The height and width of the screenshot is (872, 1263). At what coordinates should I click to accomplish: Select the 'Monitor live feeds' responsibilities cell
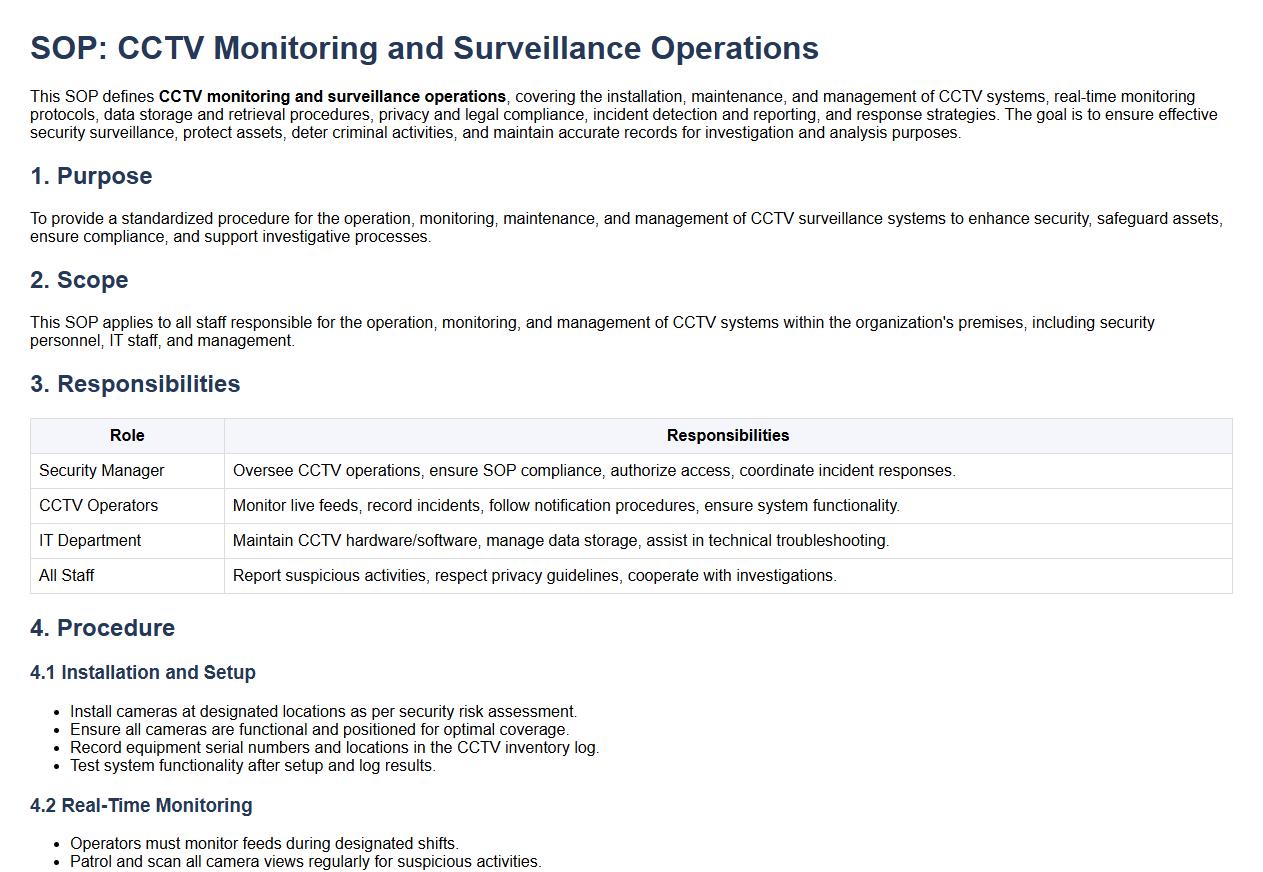[566, 506]
